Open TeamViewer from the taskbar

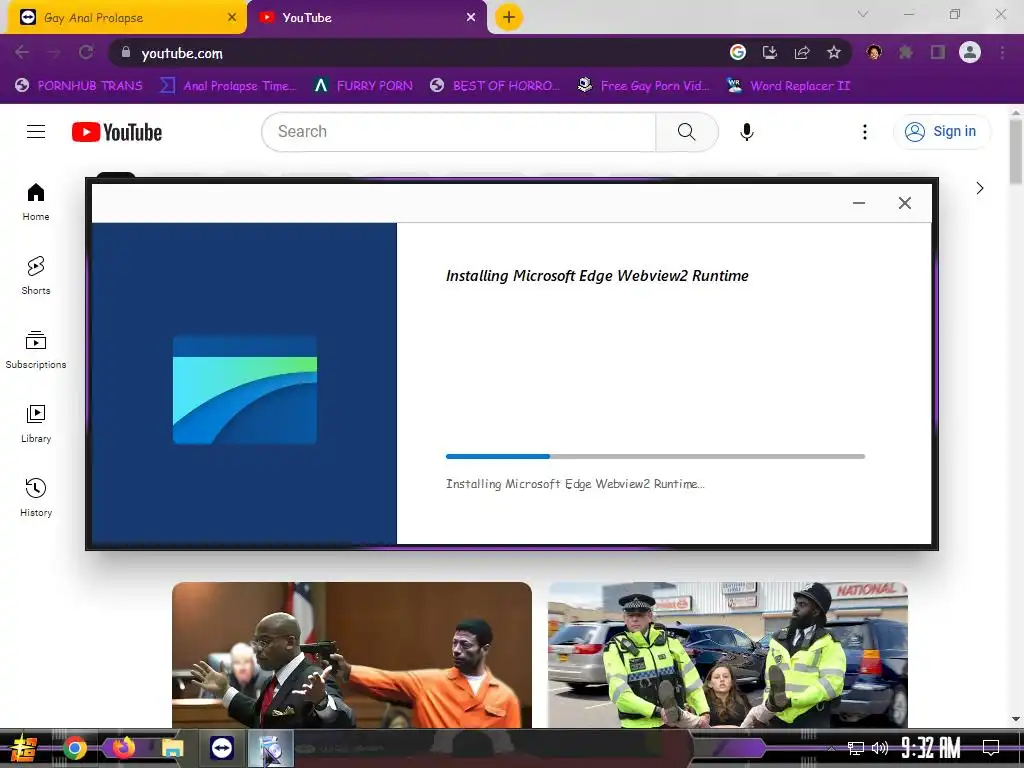pyautogui.click(x=222, y=748)
